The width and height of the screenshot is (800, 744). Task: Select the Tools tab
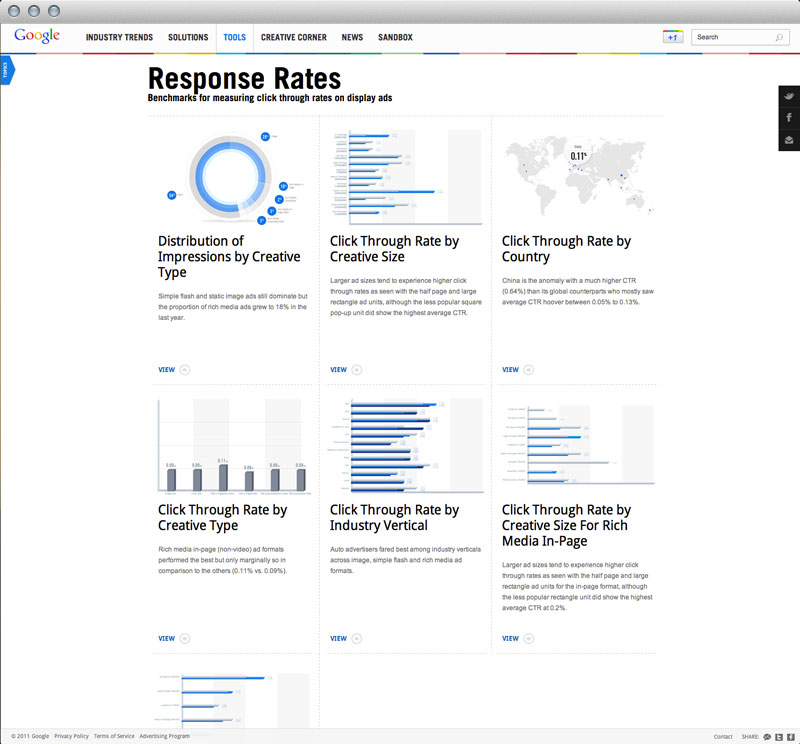[235, 37]
